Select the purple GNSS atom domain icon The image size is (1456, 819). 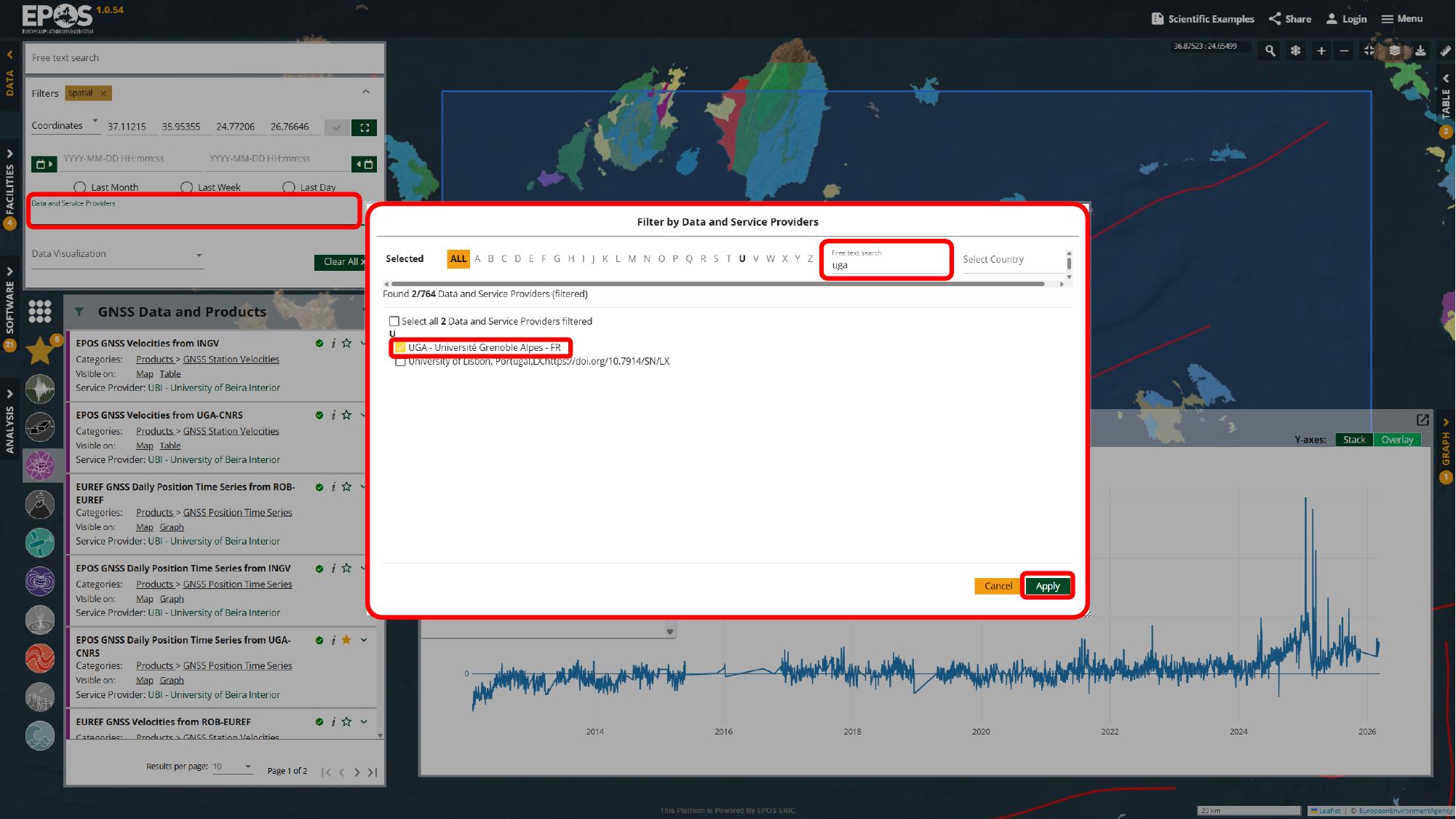point(40,466)
